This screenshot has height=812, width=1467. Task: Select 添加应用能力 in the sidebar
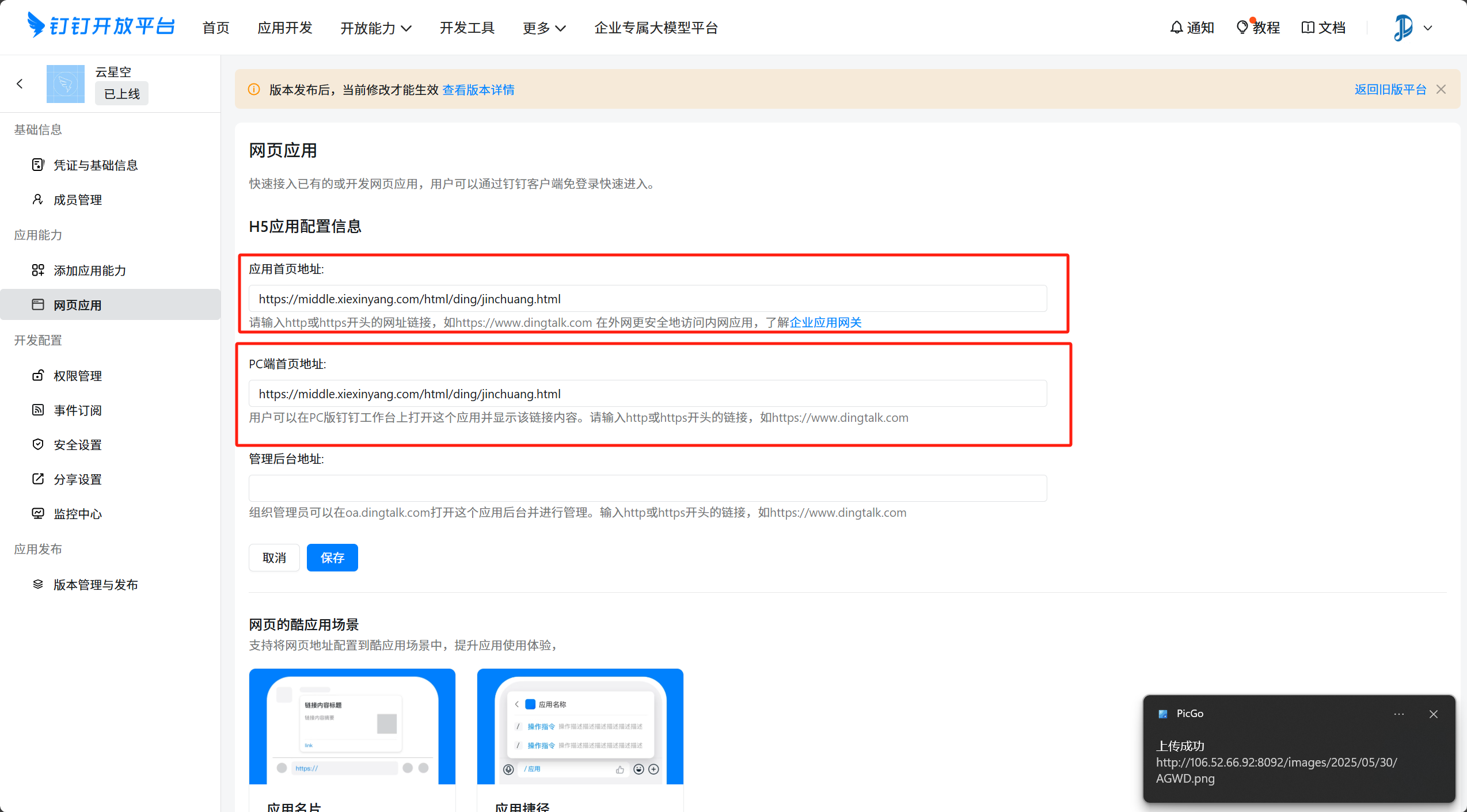89,270
